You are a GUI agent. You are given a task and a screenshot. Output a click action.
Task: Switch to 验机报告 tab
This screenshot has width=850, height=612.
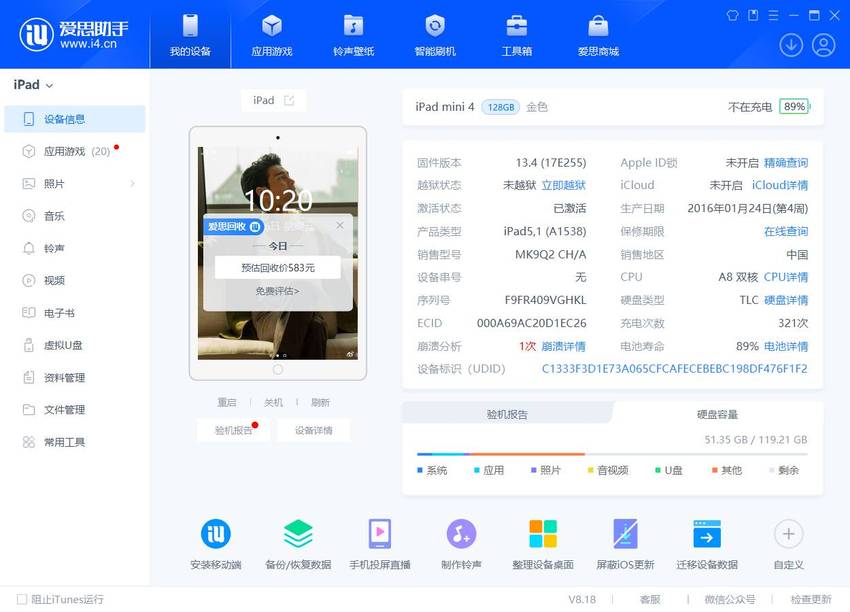pos(507,414)
